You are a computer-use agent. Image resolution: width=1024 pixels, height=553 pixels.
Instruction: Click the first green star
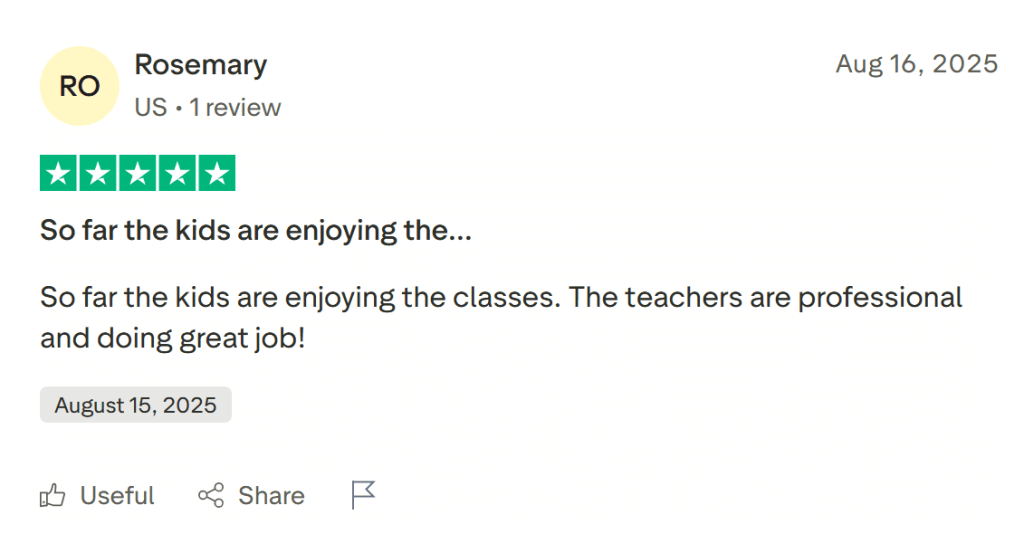(59, 174)
